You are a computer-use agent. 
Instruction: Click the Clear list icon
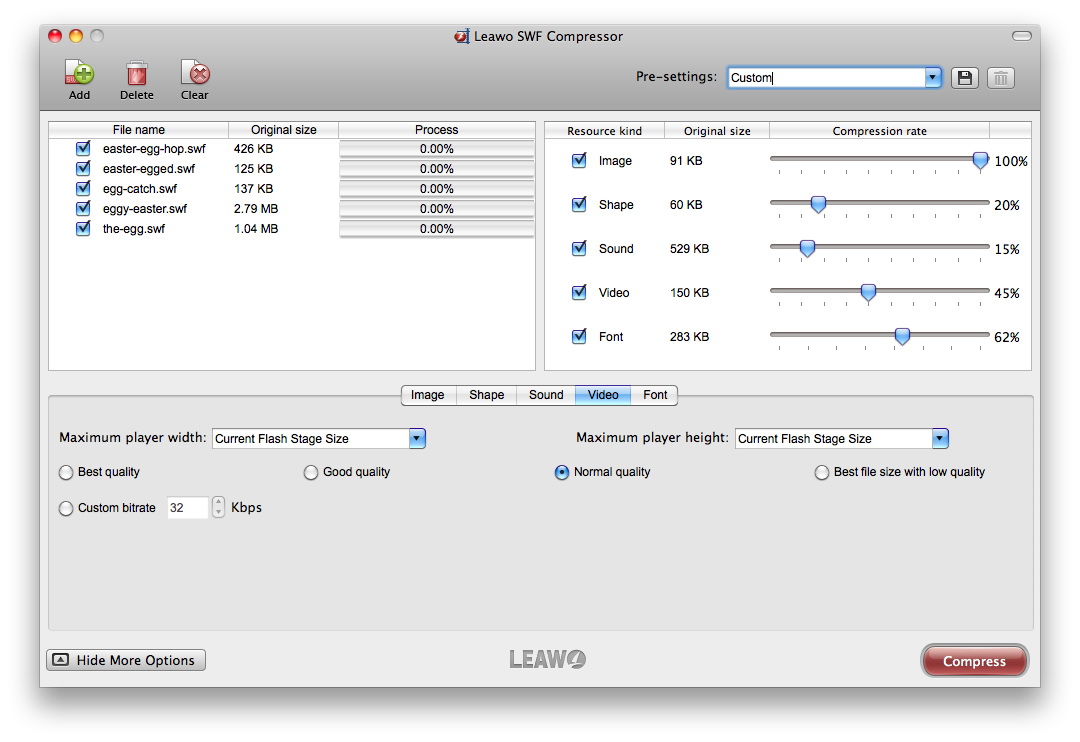[x=195, y=73]
